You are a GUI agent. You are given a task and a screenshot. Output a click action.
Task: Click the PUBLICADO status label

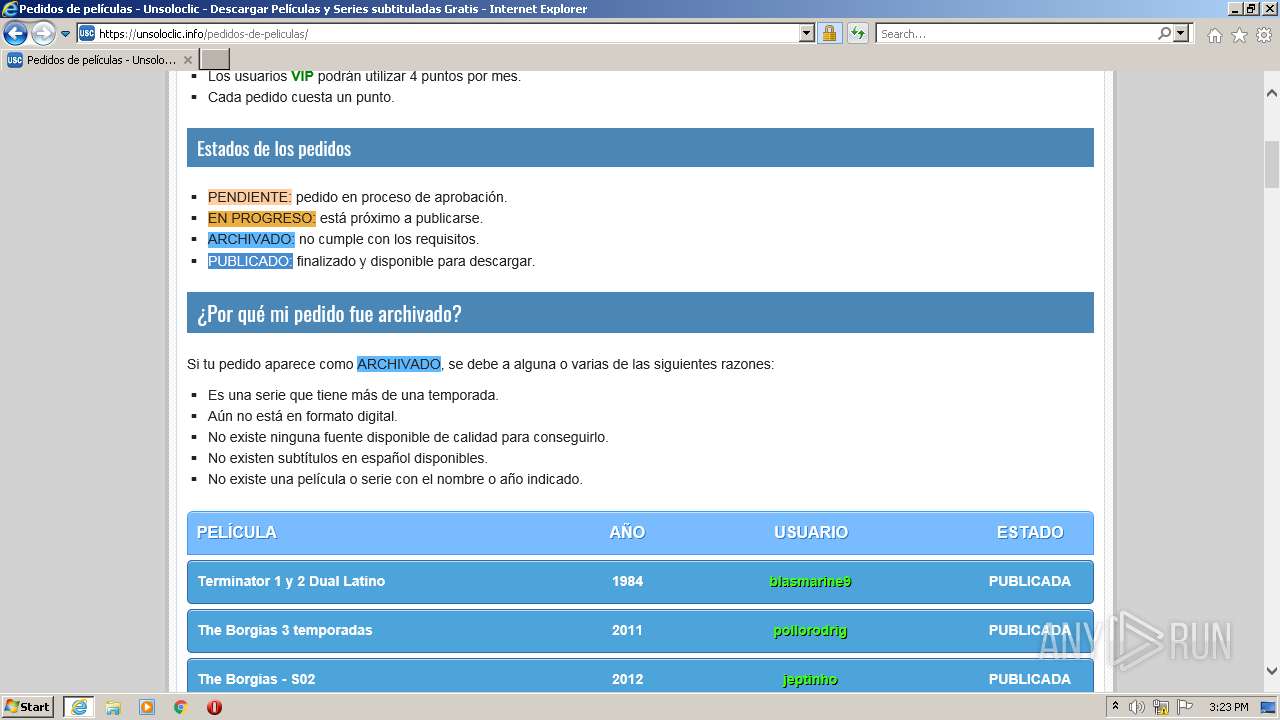point(250,261)
